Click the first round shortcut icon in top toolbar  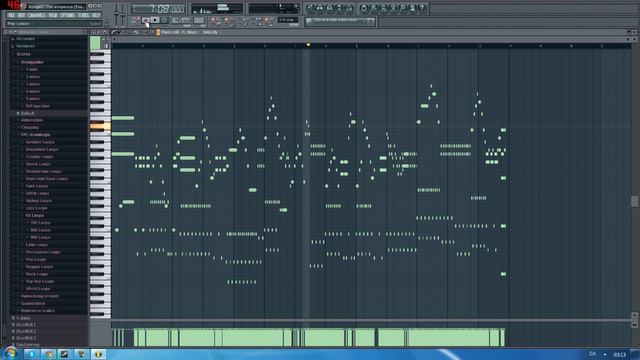310,8
